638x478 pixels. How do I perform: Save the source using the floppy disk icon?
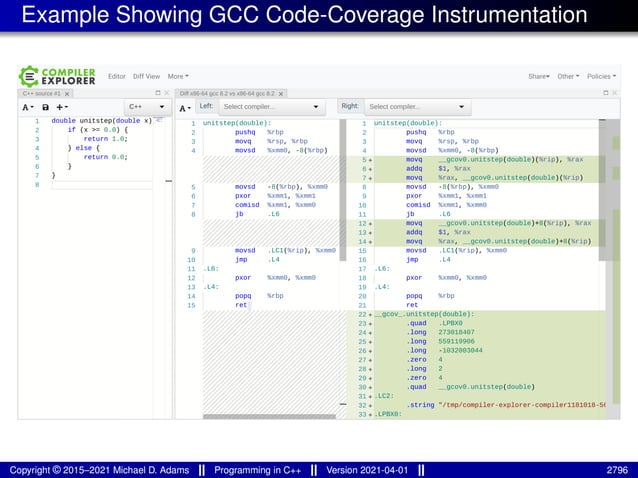click(46, 107)
